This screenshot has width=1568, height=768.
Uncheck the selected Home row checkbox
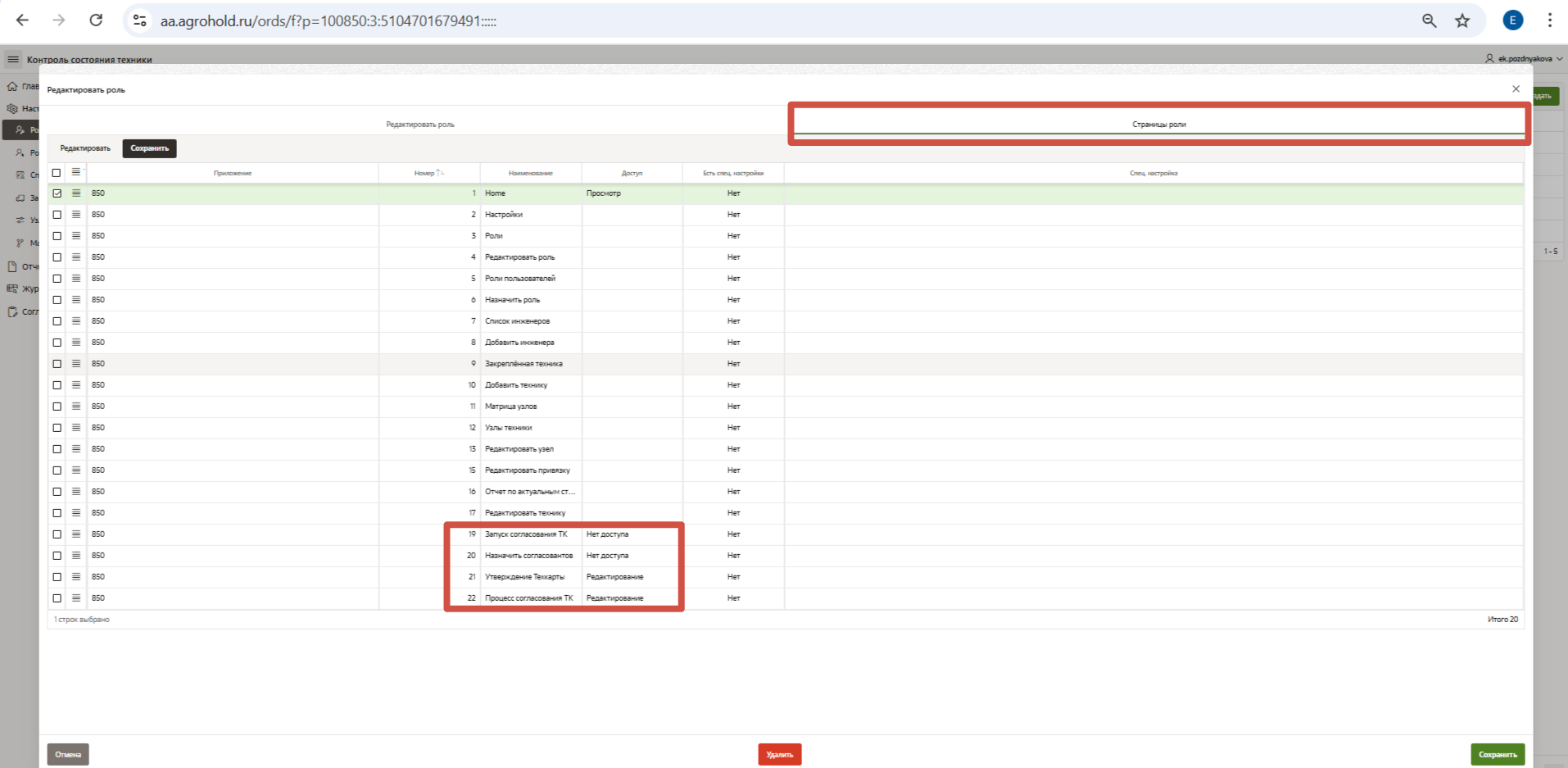click(57, 193)
